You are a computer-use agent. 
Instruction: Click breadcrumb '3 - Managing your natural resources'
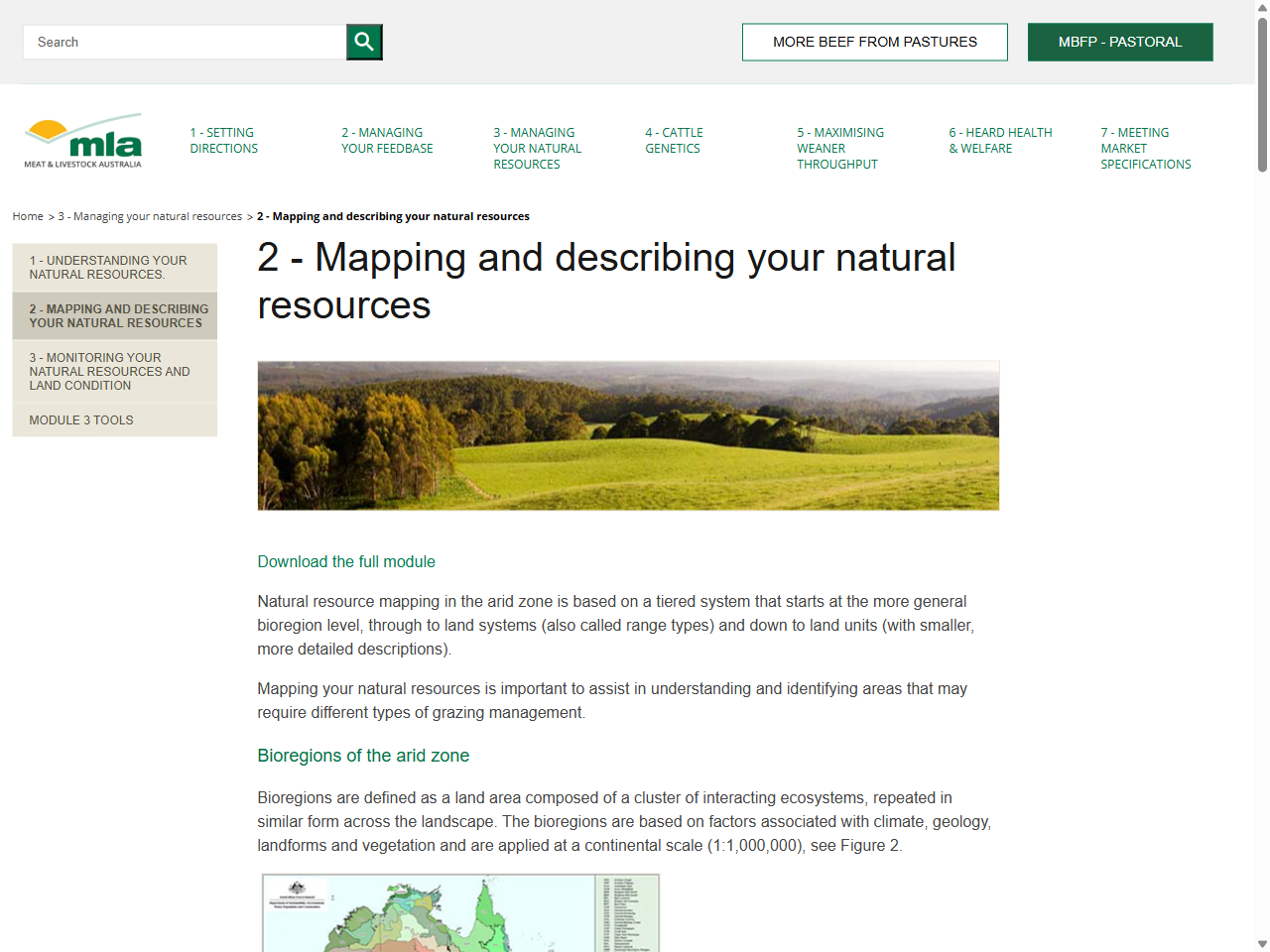(149, 216)
